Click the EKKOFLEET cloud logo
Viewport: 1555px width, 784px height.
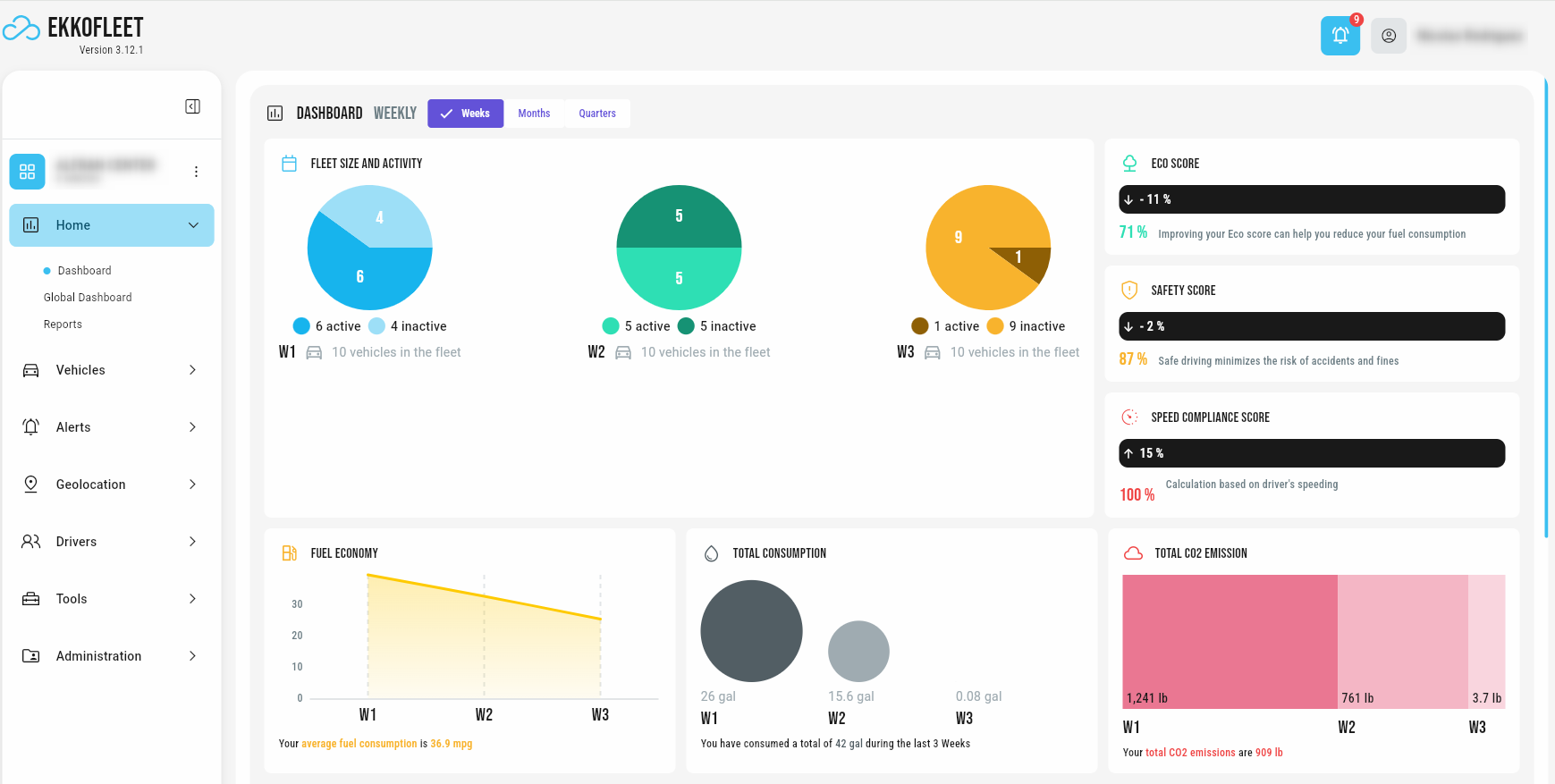21,30
